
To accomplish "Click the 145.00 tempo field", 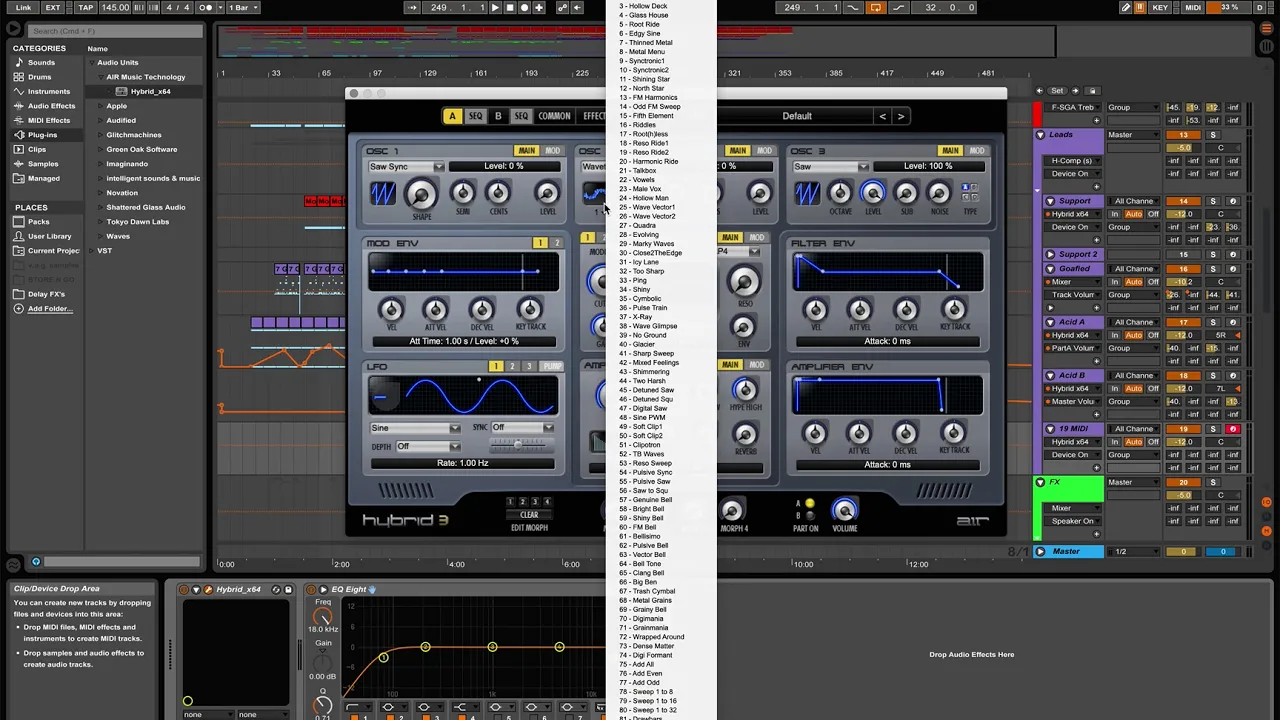I will (116, 7).
